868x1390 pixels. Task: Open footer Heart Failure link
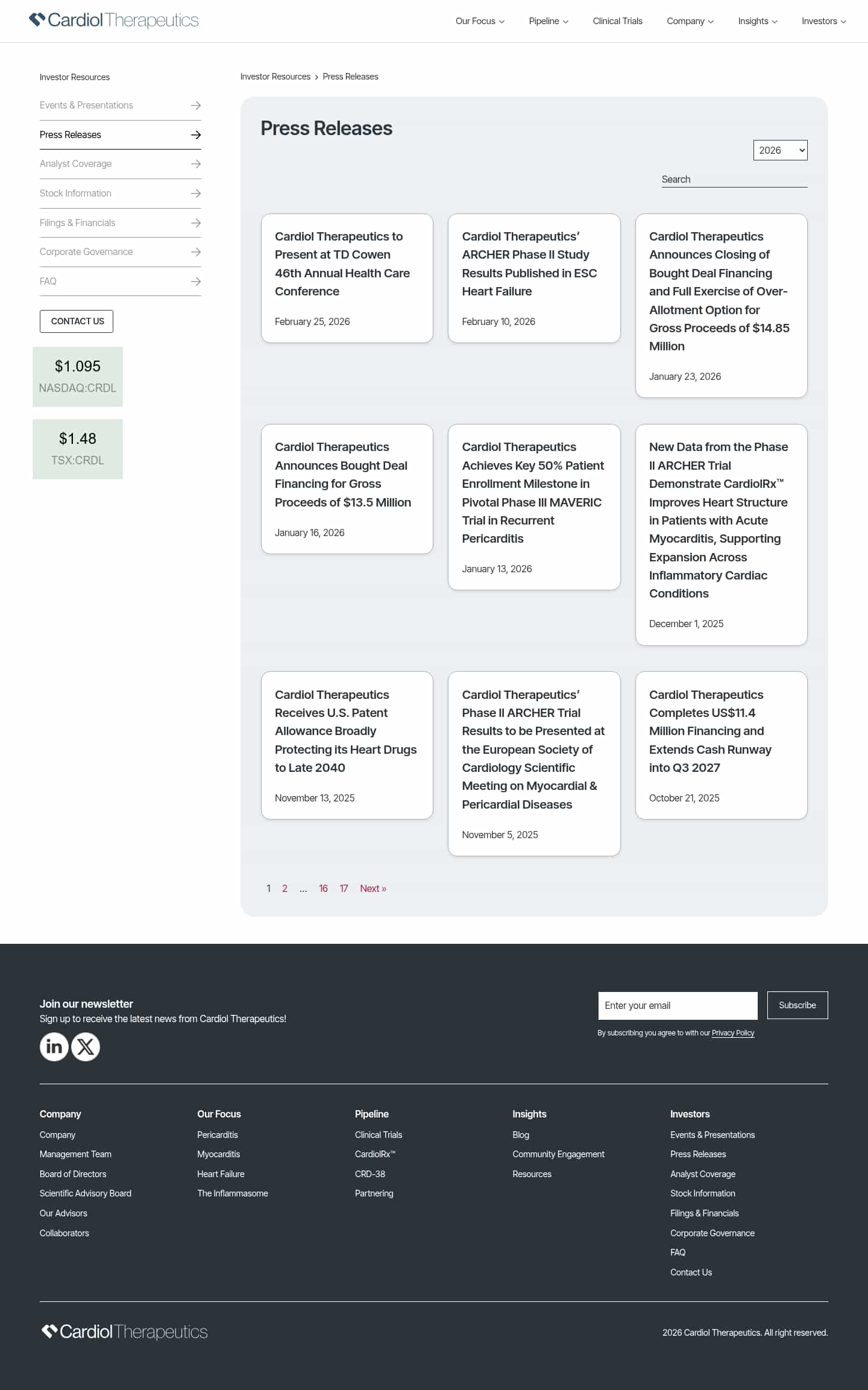221,1174
